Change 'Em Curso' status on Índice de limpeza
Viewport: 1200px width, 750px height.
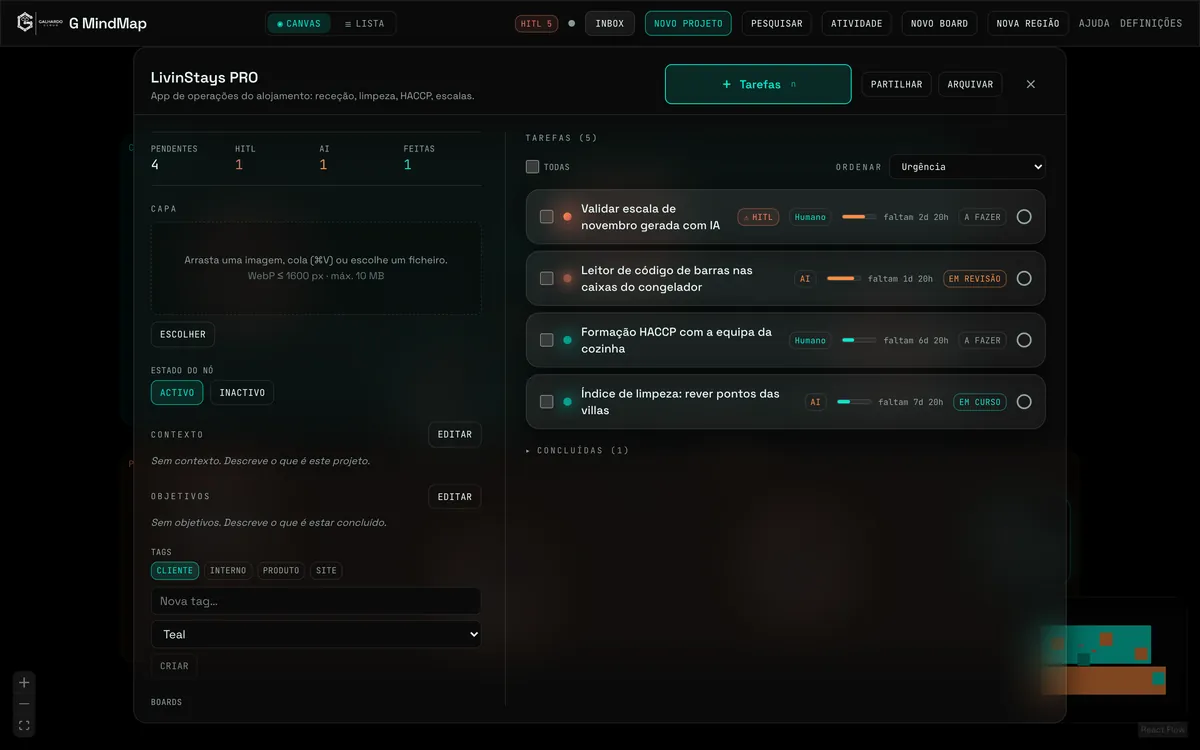coord(979,402)
